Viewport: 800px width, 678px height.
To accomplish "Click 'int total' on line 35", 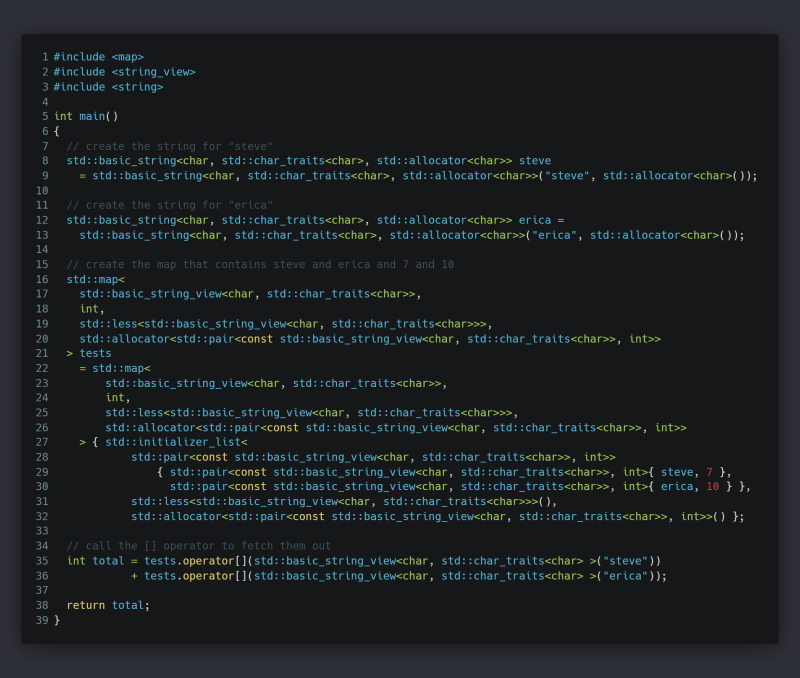I will point(96,561).
